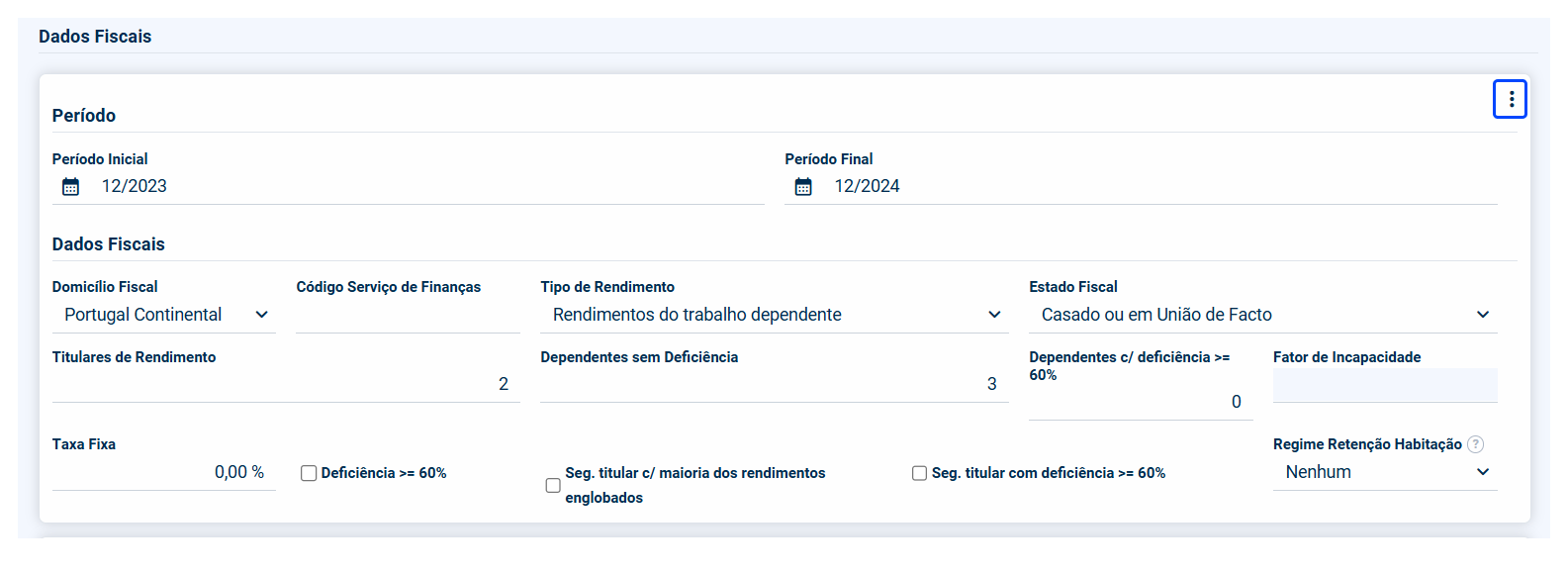This screenshot has width=1568, height=573.
Task: Click the Código Serviço de Finanças field
Action: [408, 316]
